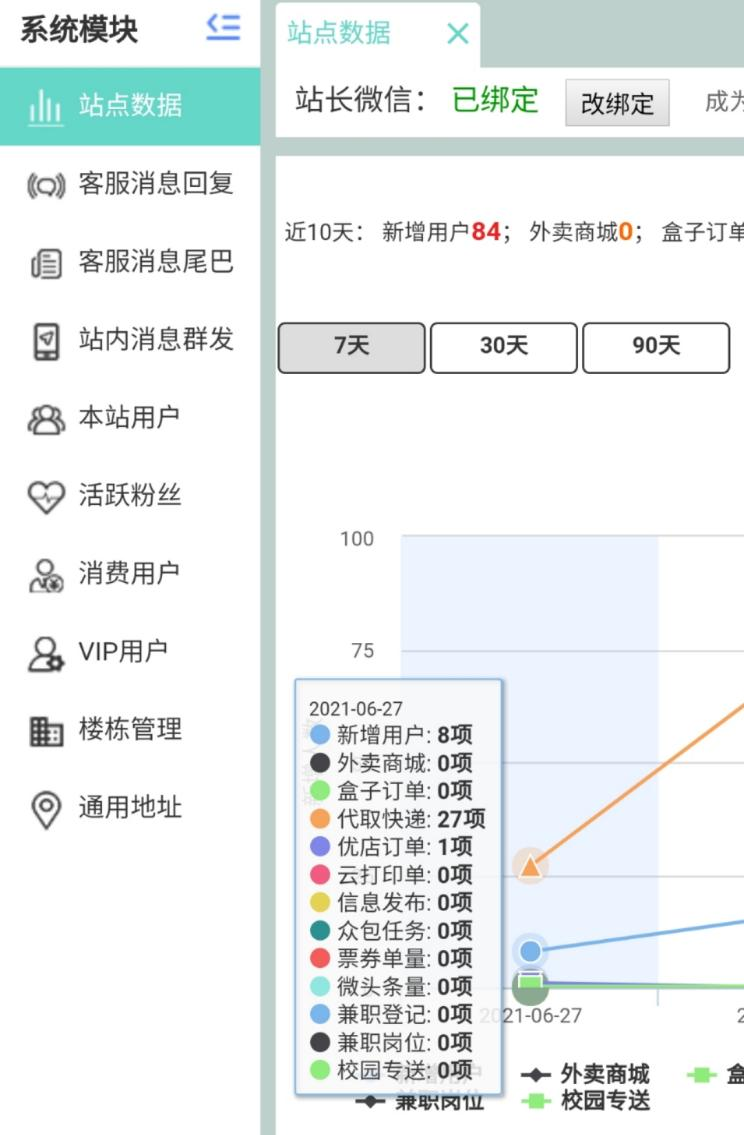This screenshot has height=1135, width=744.
Task: Click the 站点数据 bar chart icon
Action: [45, 106]
